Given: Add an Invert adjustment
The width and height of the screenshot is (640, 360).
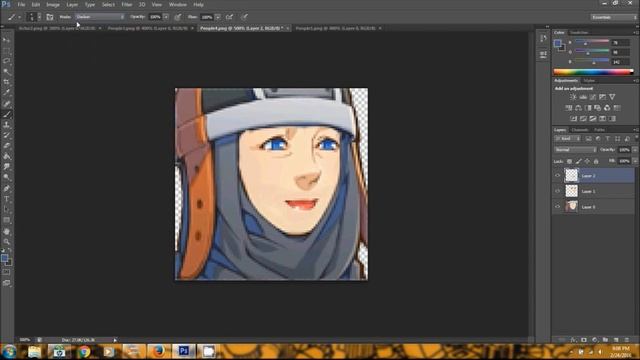Looking at the screenshot, I should 573,119.
